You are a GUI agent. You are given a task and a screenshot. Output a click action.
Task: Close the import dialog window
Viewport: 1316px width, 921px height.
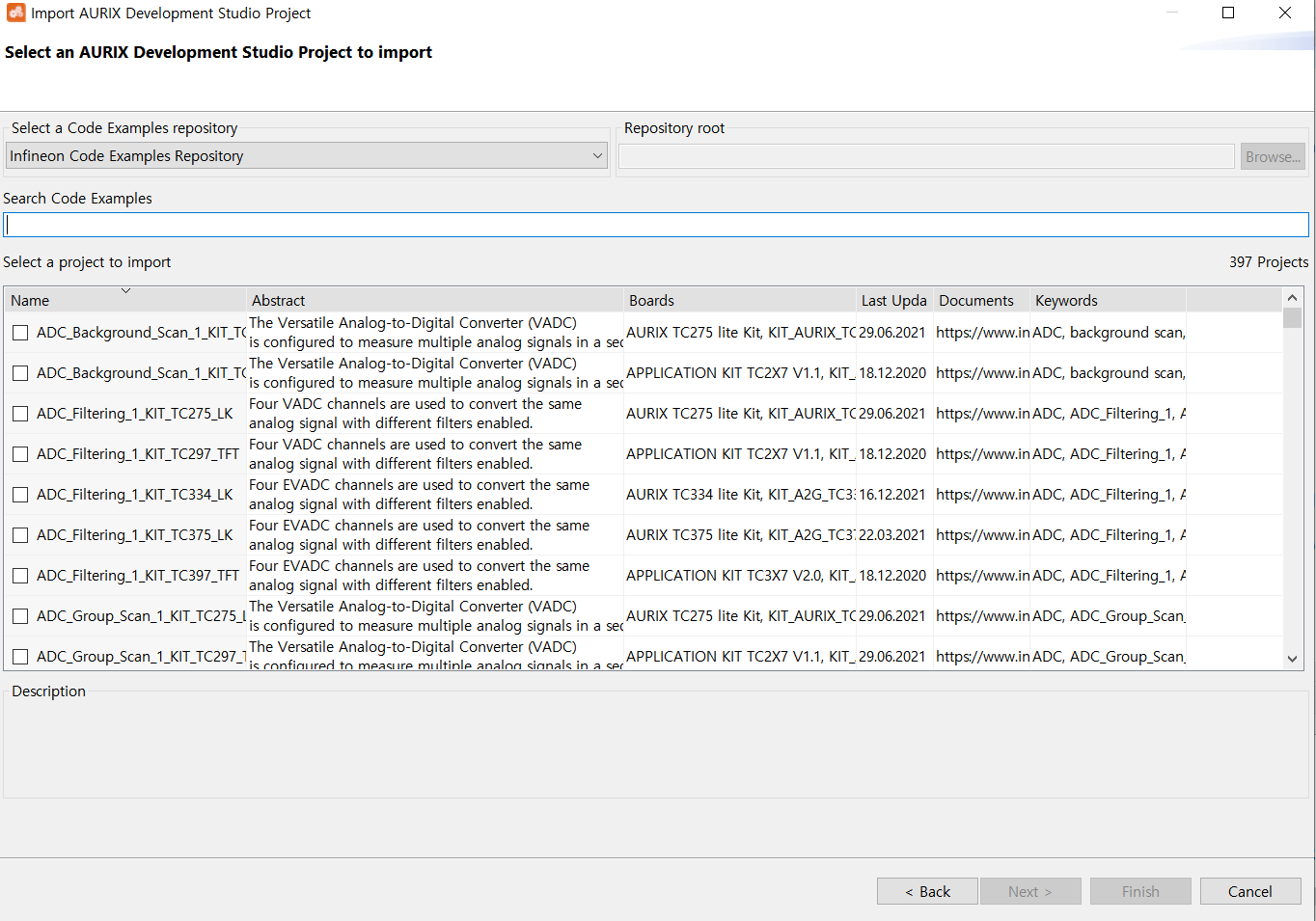pos(1285,13)
